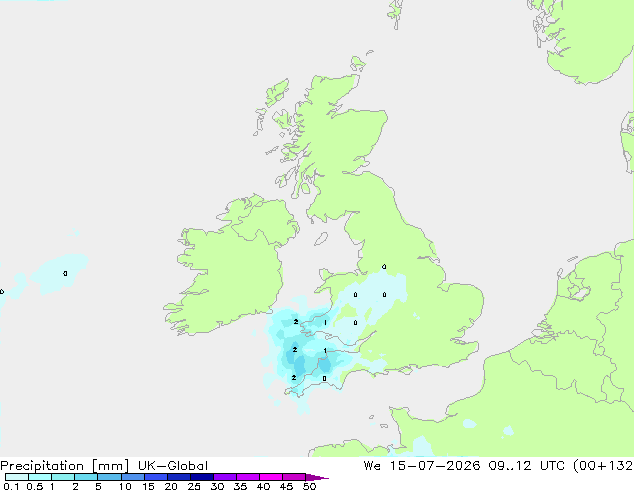
Task: Click the date "15-07-2026"
Action: click(x=435, y=466)
